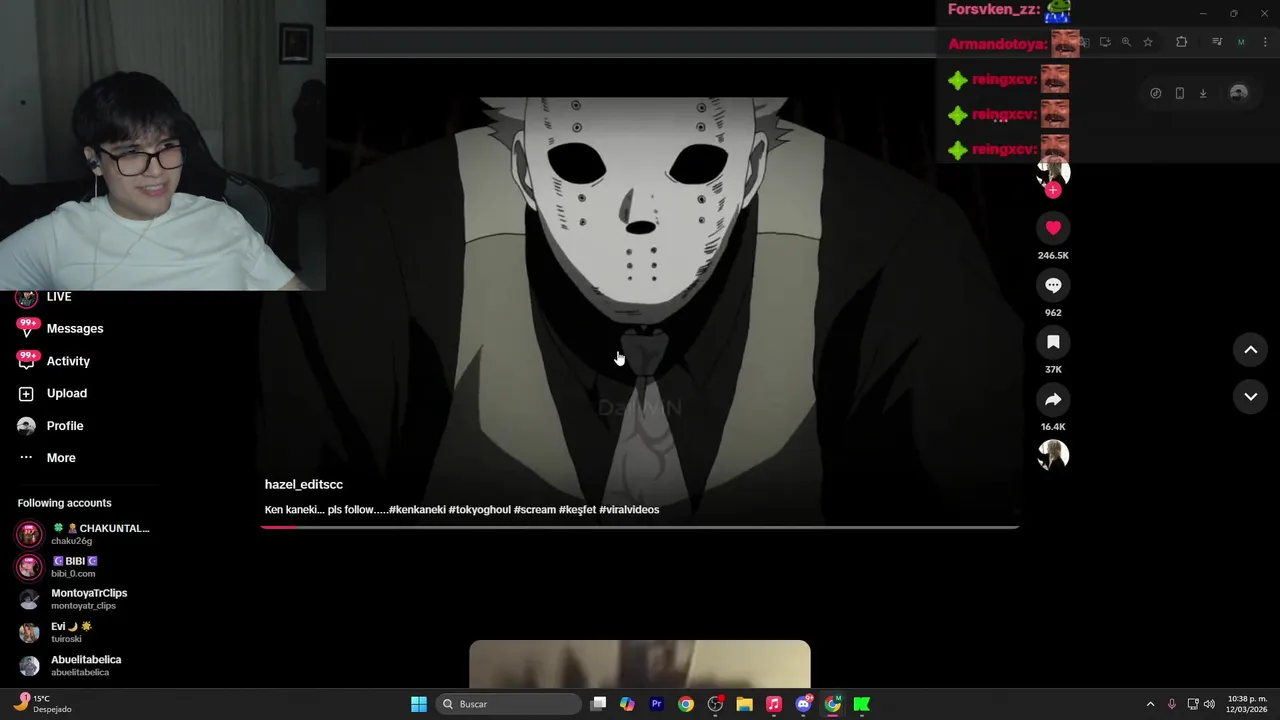Open the #tokyoghoul hashtag
Image resolution: width=1280 pixels, height=720 pixels.
480,510
